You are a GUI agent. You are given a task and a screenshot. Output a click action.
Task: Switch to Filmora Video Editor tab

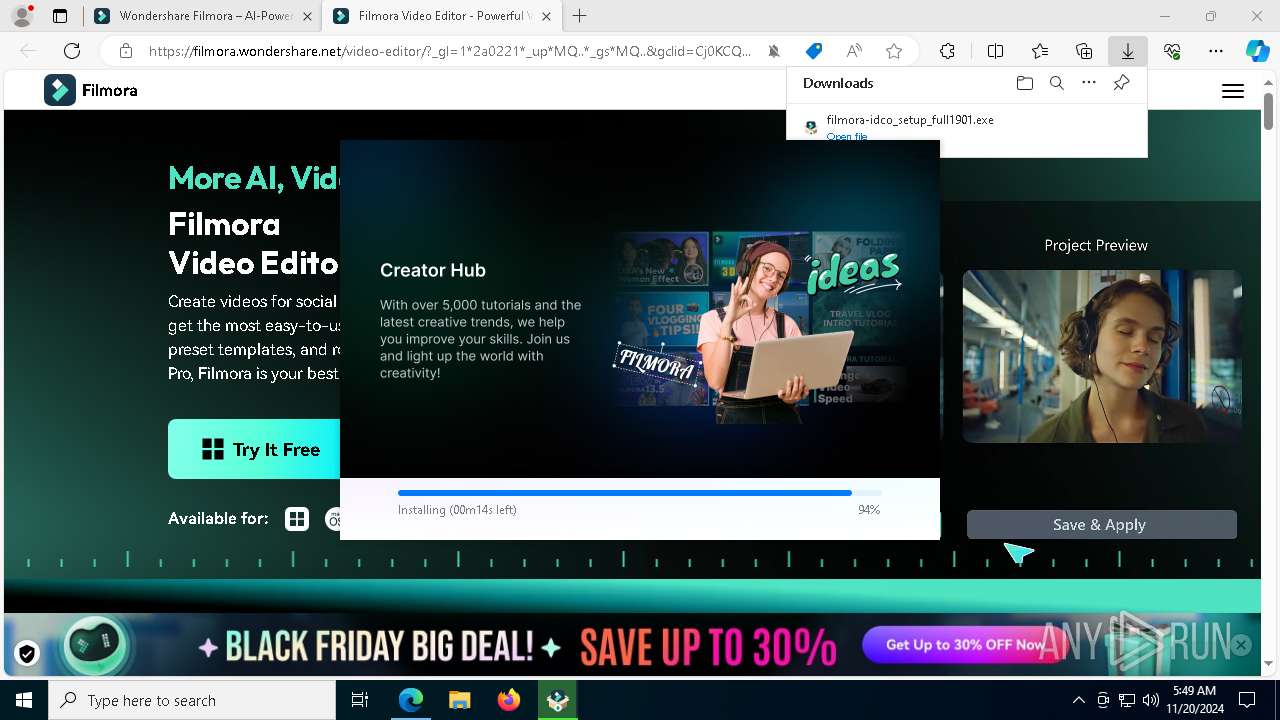[440, 16]
